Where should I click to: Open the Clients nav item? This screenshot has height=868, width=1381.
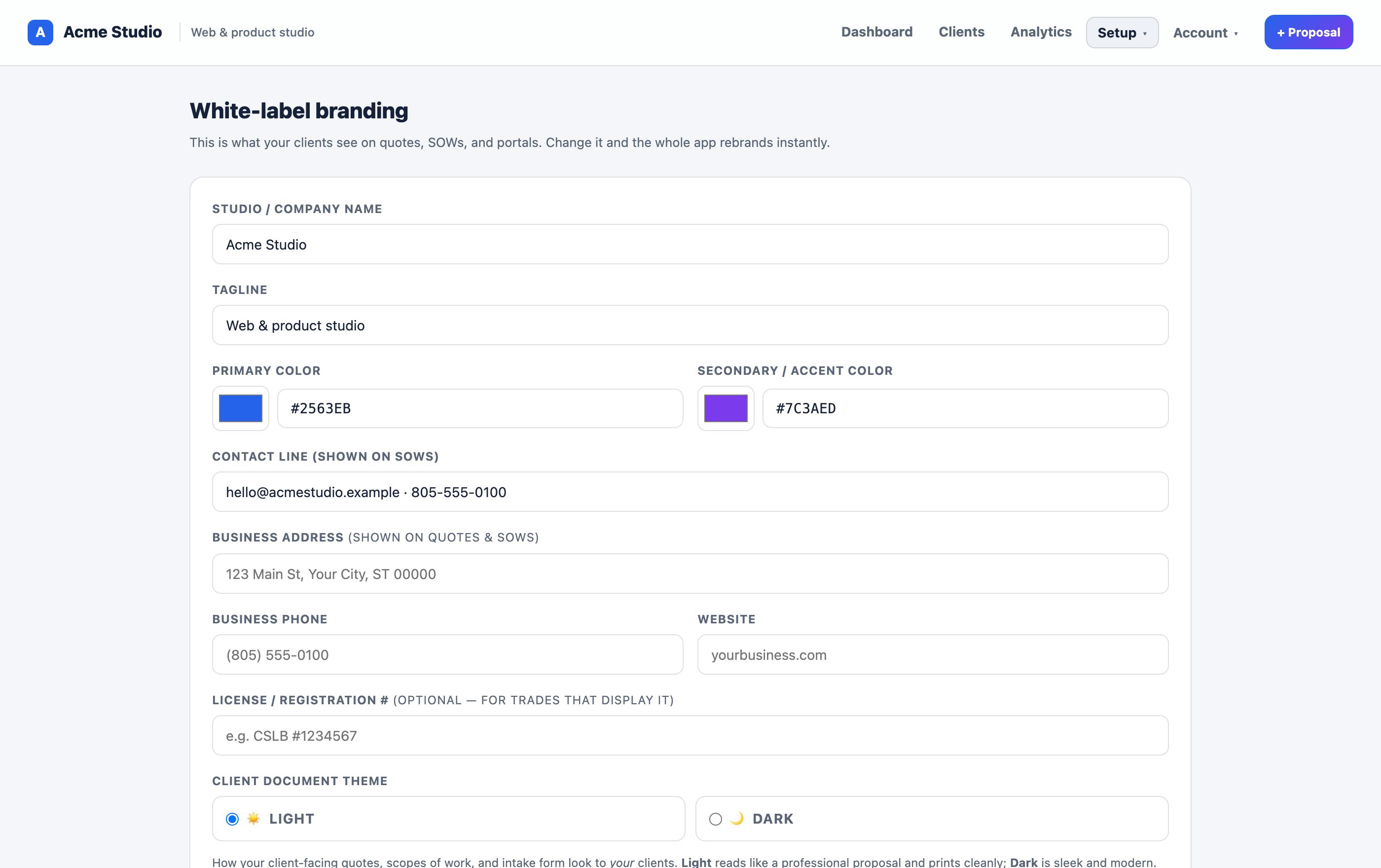pyautogui.click(x=961, y=32)
